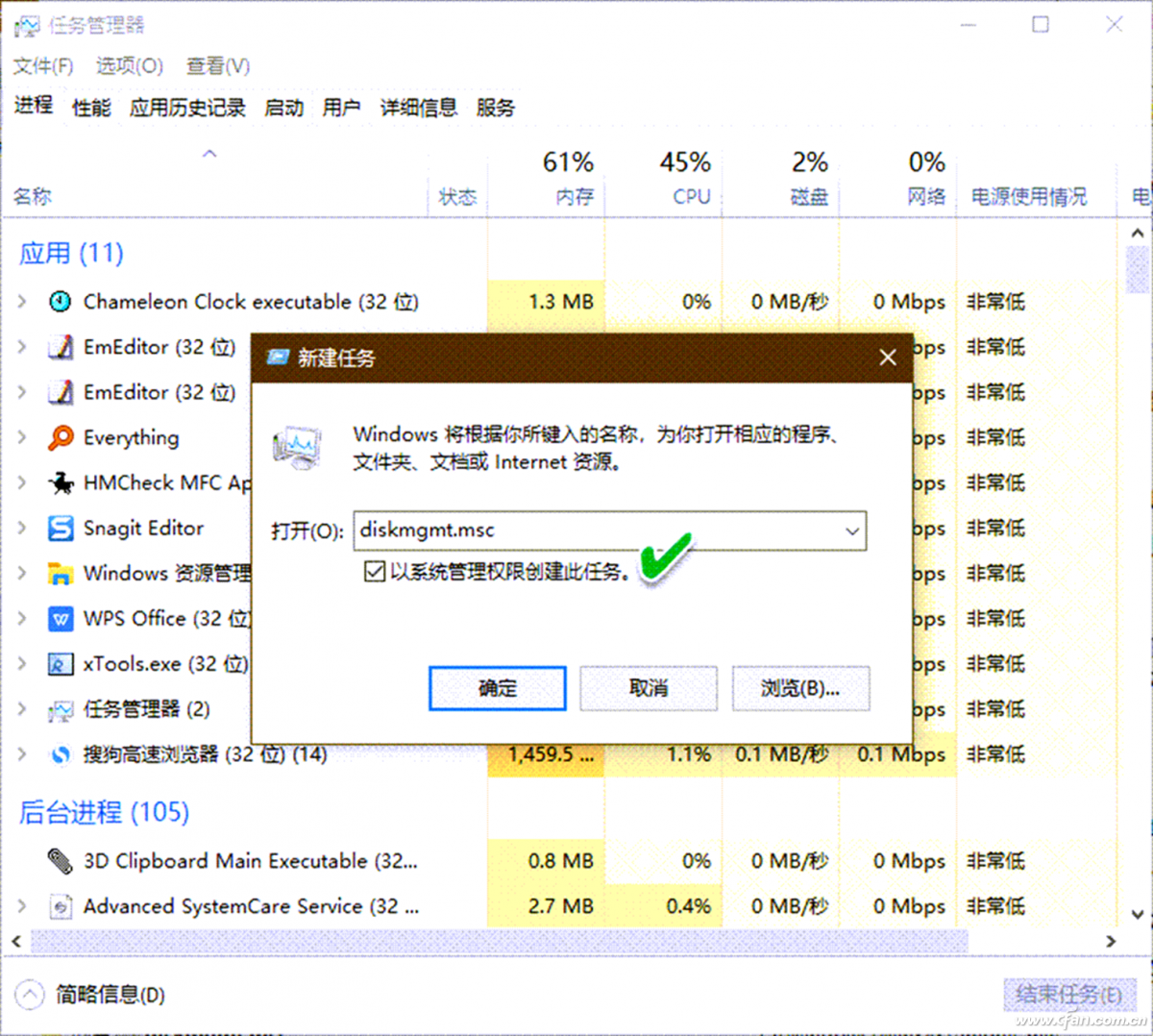Click the 后台进程 (105) group heading
1153x1036 pixels.
tap(104, 812)
